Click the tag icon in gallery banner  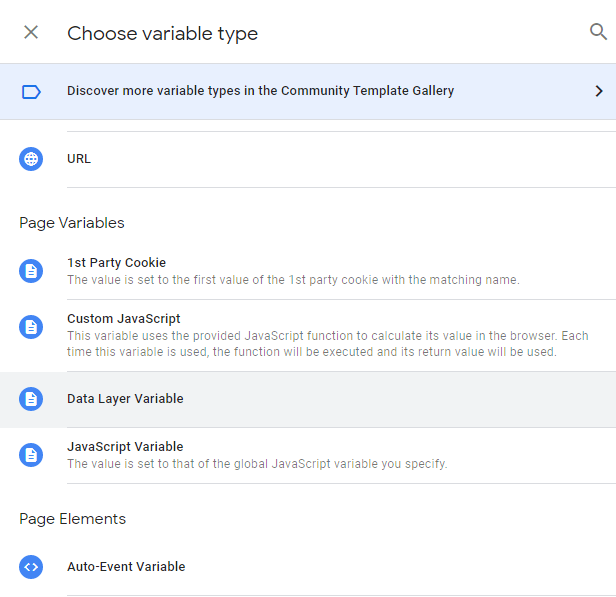click(x=31, y=92)
